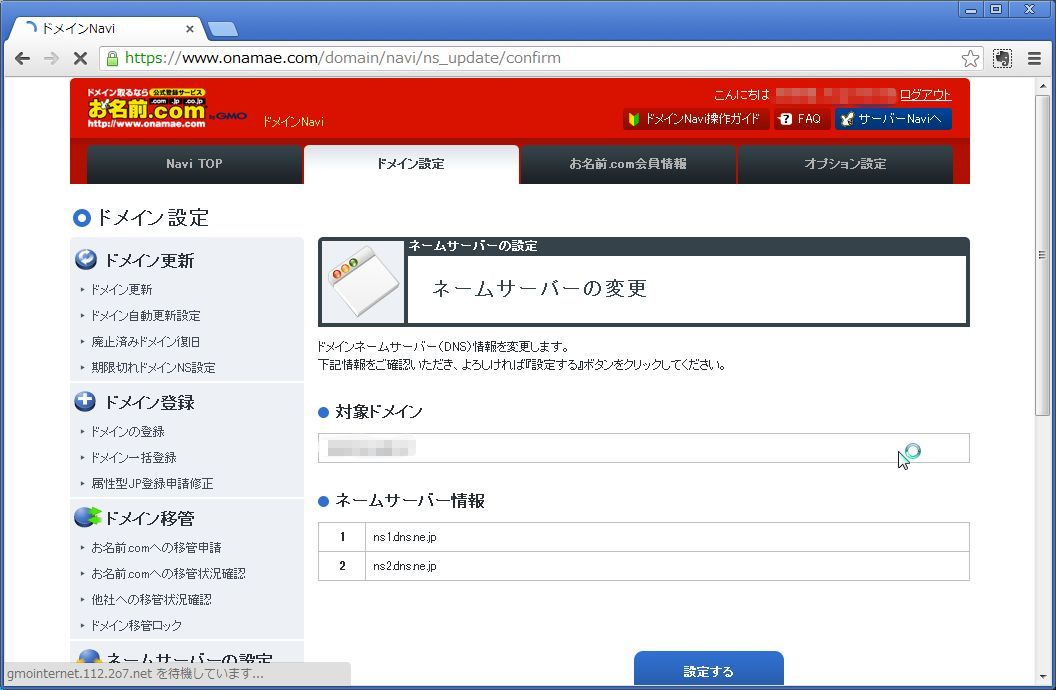Open 他社への移管状況確認 link

click(152, 600)
